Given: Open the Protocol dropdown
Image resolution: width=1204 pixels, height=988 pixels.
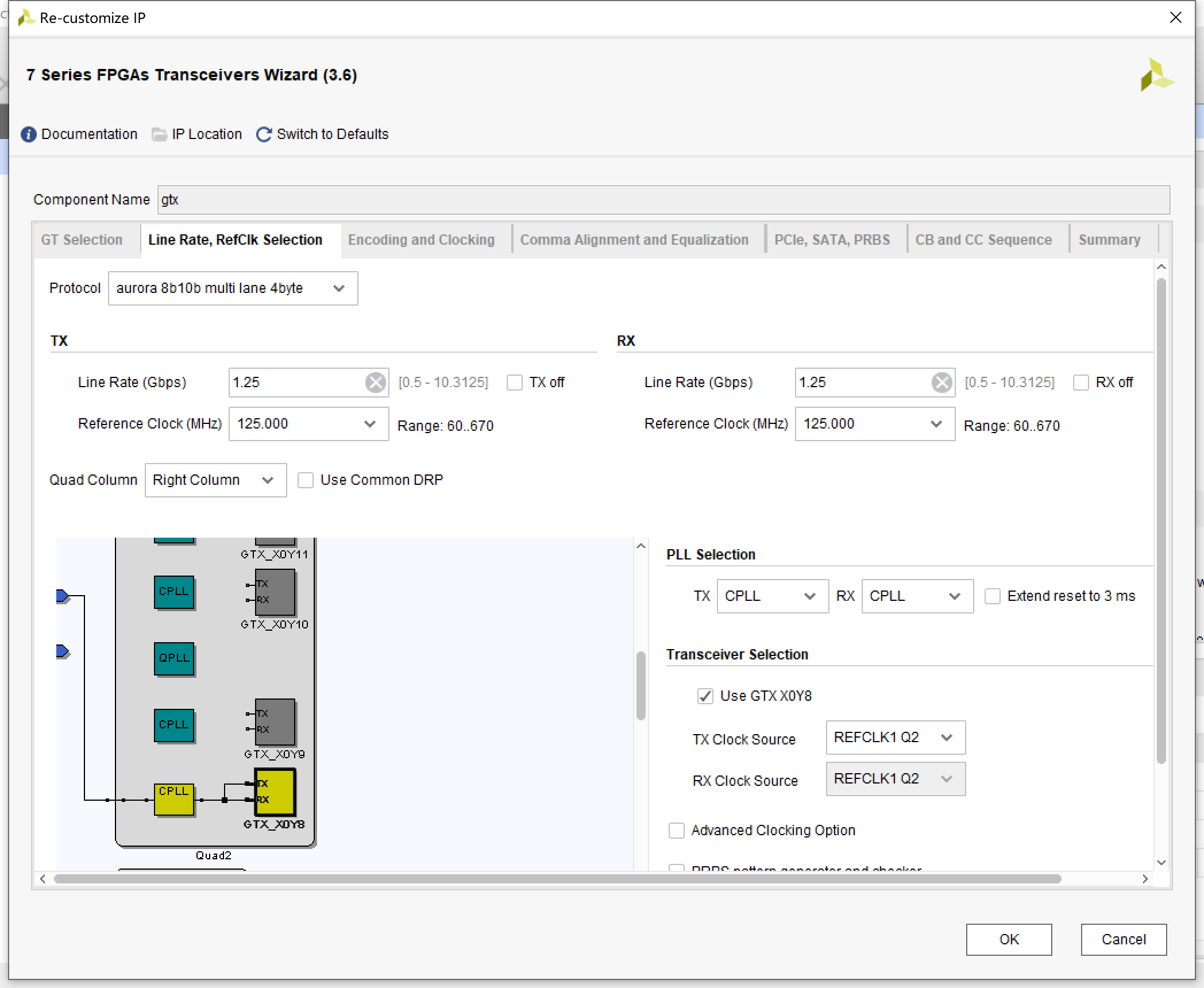Looking at the screenshot, I should (233, 288).
